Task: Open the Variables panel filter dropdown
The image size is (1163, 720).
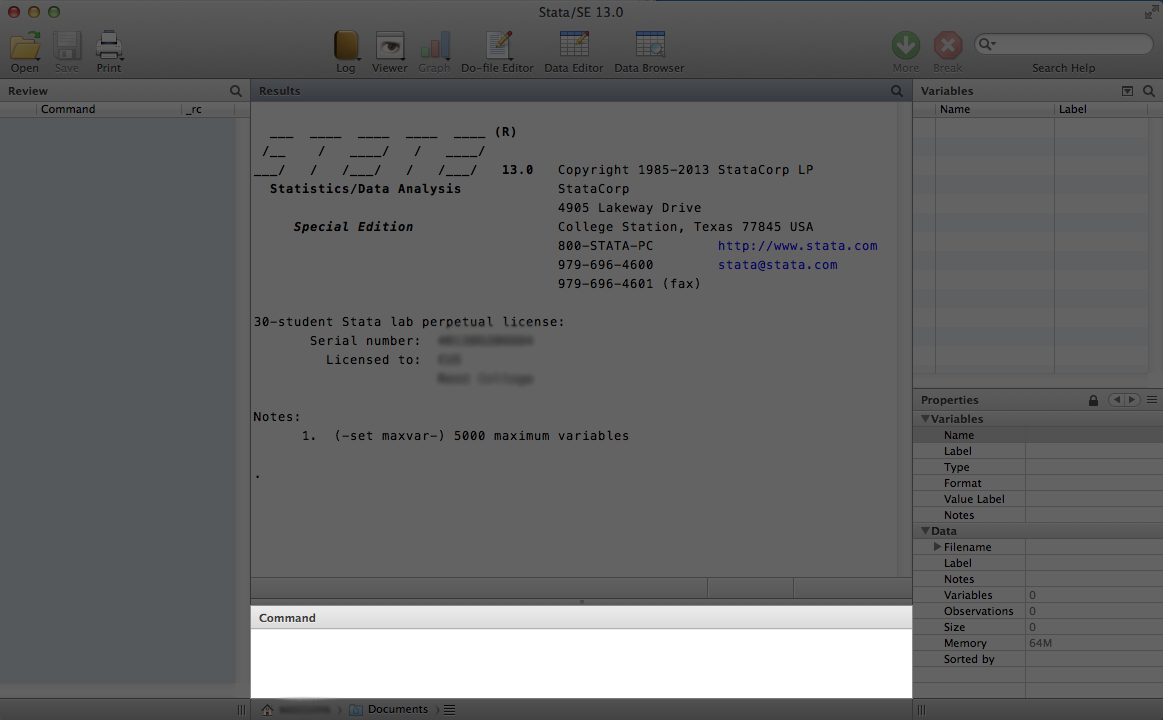Action: tap(1128, 91)
